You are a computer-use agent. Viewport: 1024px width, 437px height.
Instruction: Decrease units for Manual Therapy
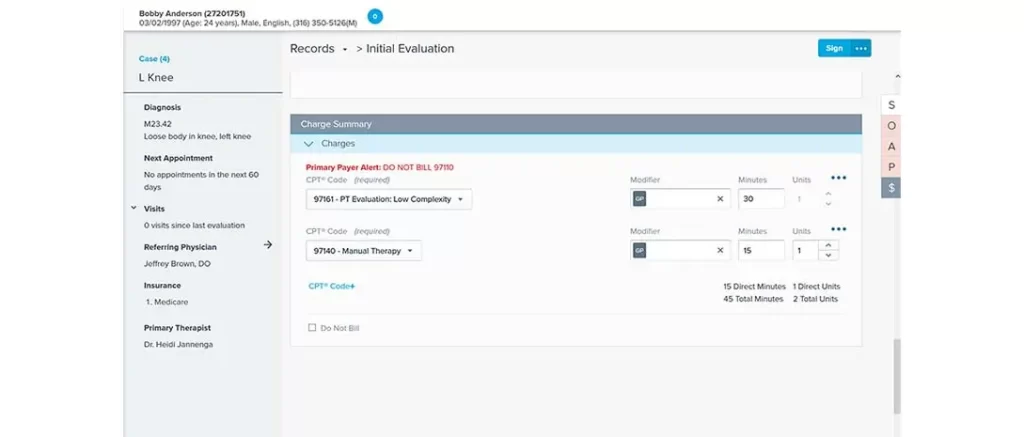click(828, 255)
